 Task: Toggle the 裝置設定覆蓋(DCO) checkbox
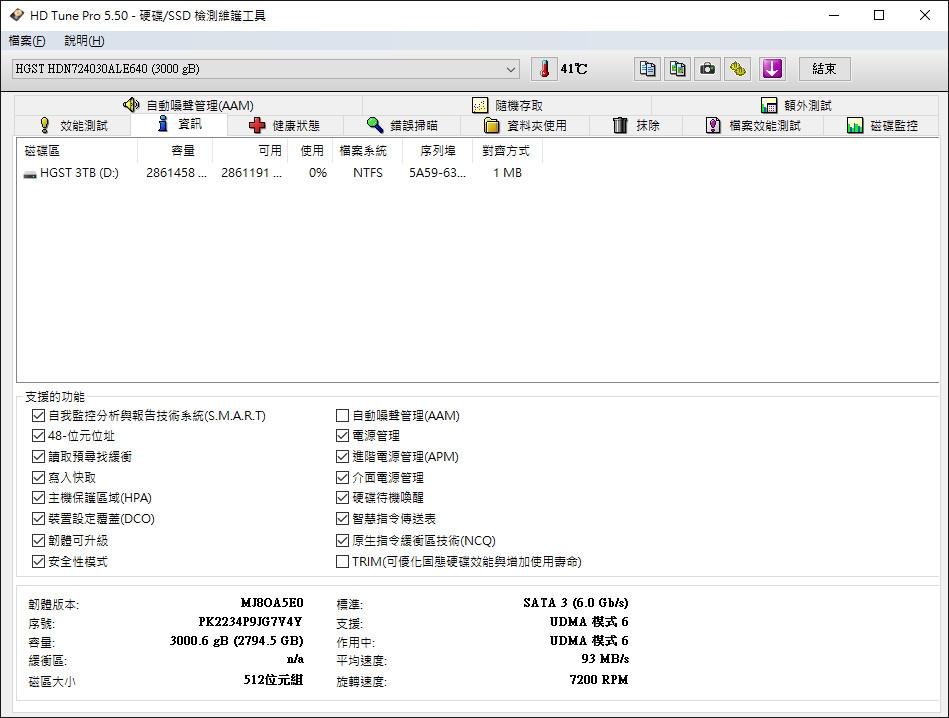pos(38,519)
